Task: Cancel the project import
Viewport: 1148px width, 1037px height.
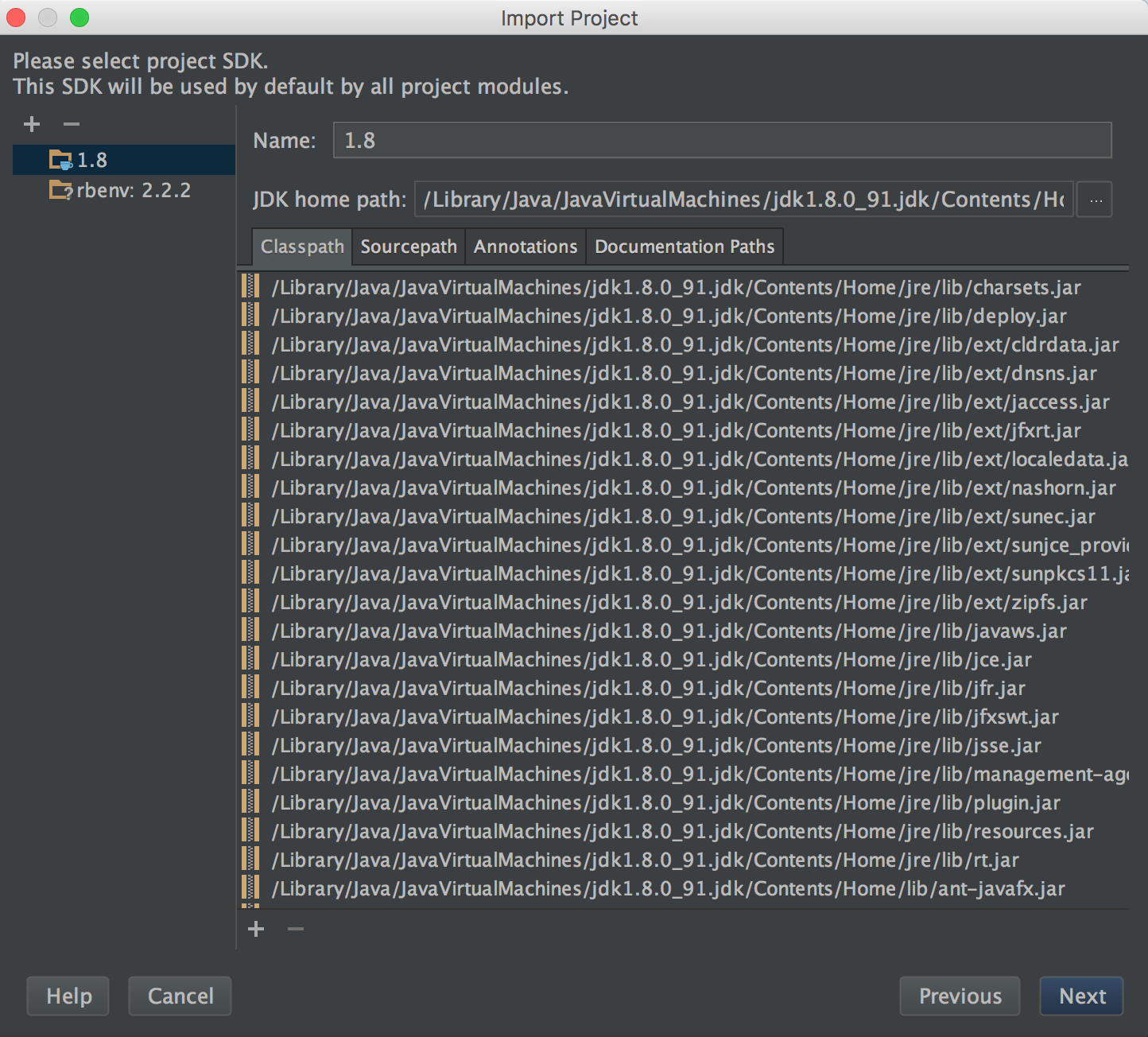Action: [x=180, y=996]
